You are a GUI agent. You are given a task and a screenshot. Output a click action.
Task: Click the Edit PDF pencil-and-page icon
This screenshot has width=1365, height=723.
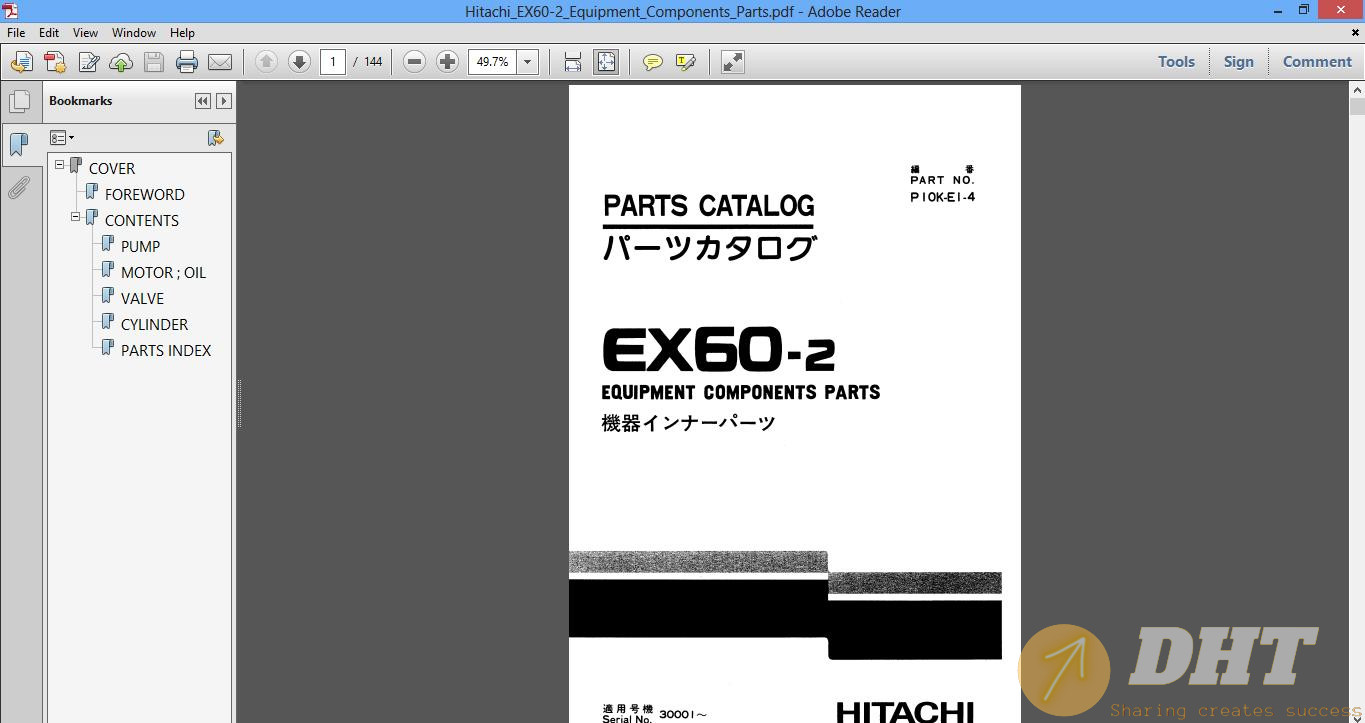(x=88, y=62)
